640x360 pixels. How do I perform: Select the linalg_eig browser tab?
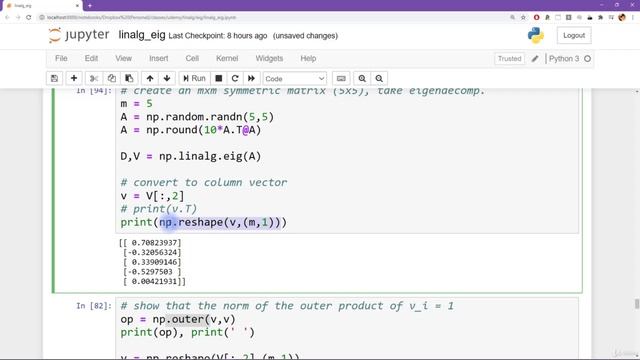click(x=41, y=6)
